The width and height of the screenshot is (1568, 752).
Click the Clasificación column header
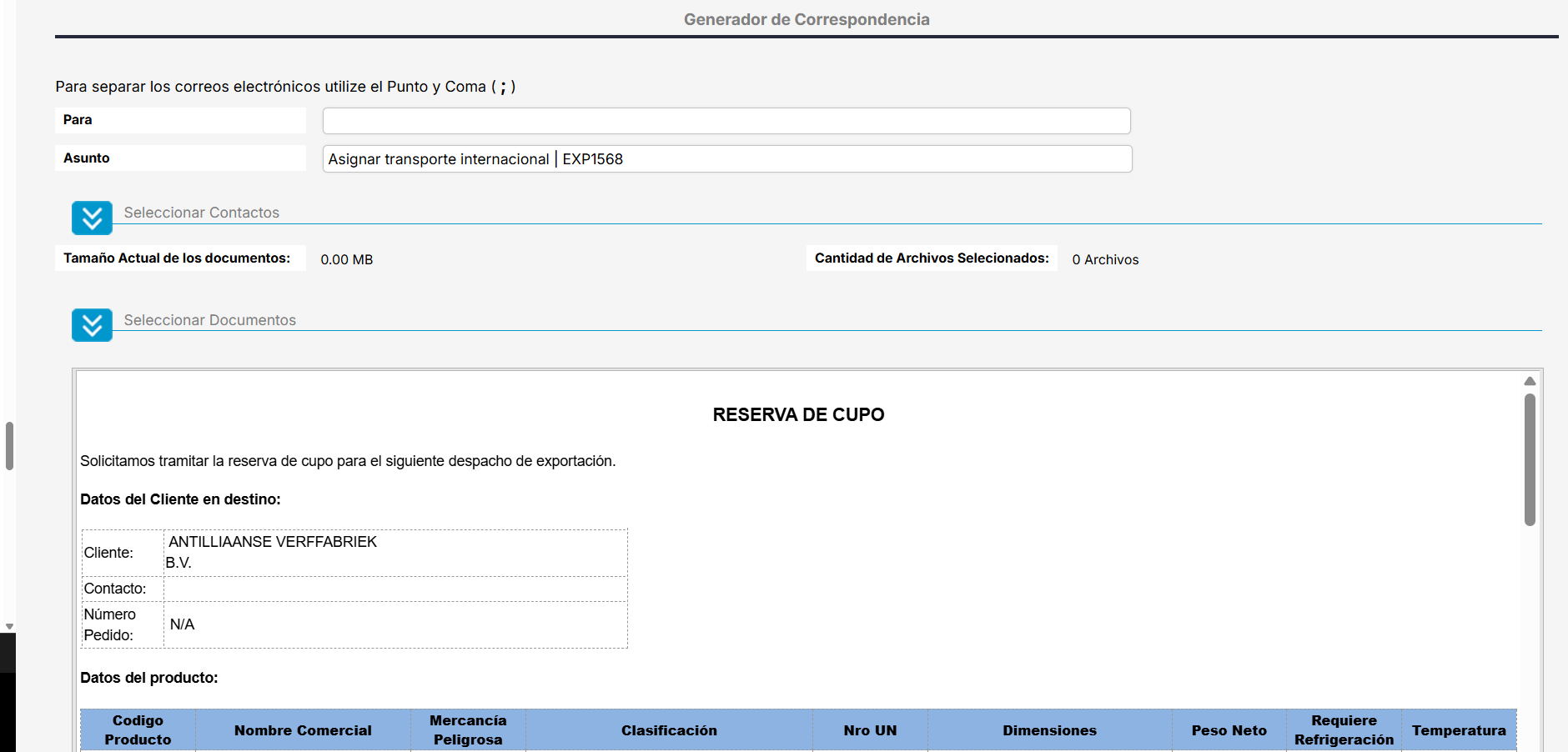pos(669,730)
